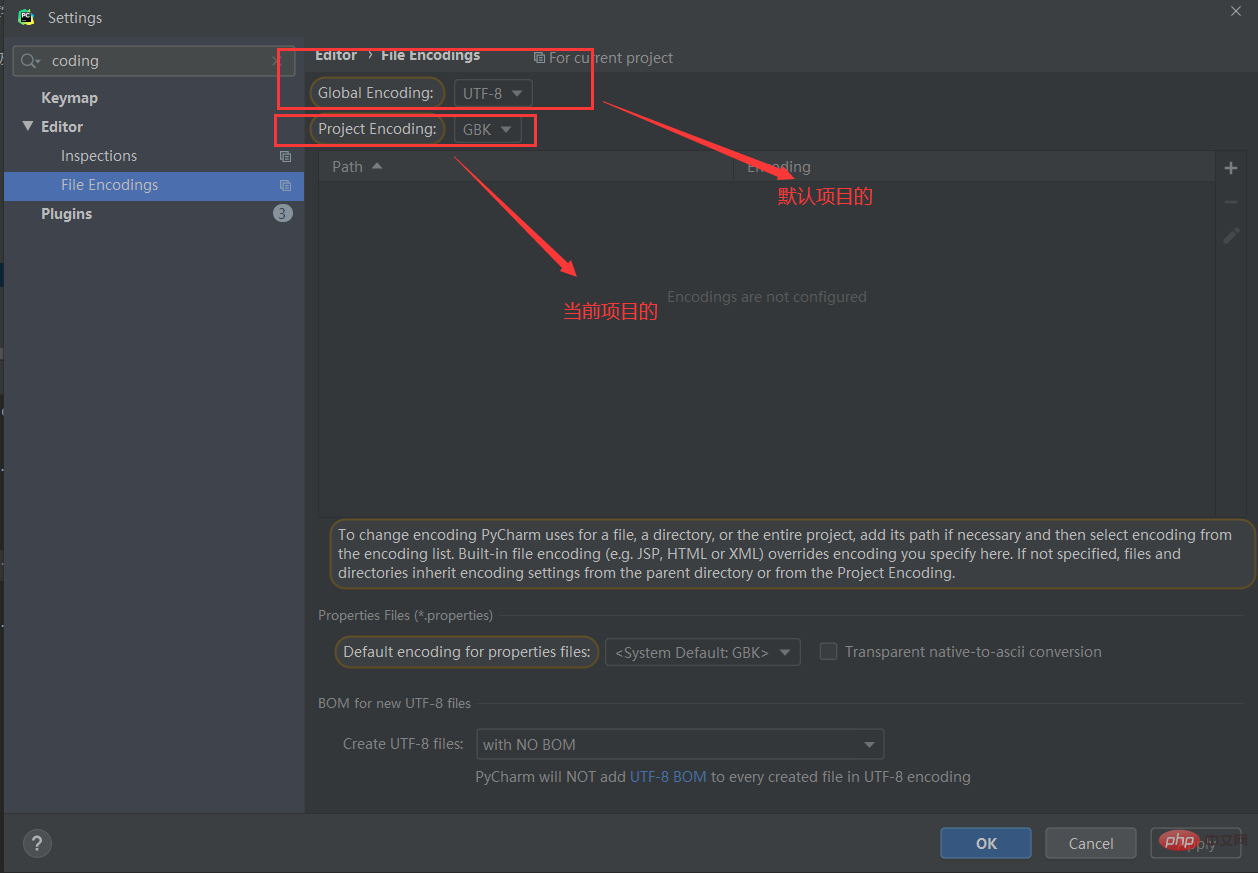
Task: Click the add path plus icon
Action: 1231,168
